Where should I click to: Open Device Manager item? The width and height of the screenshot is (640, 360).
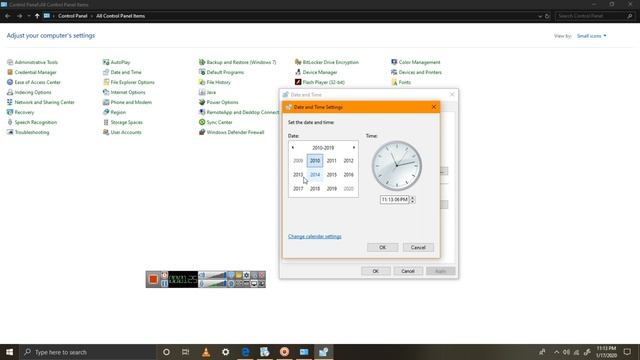pos(316,72)
